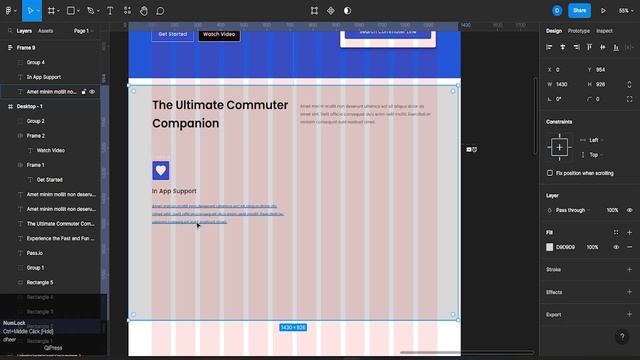Click the Align top icon
Image resolution: width=640 pixels, height=360 pixels.
click(589, 47)
